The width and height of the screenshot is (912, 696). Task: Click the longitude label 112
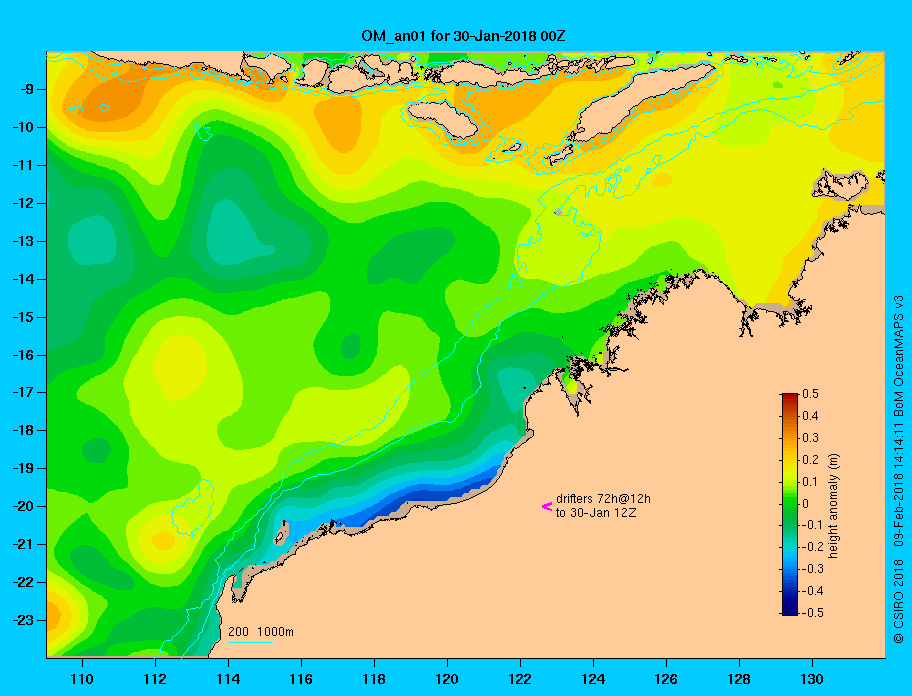click(x=155, y=679)
